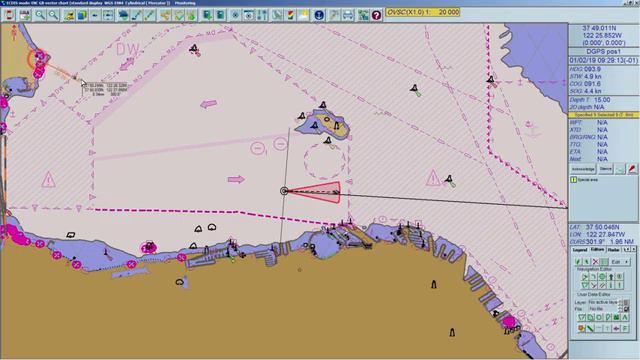
Task: Click the first red device toolbar icon
Action: (x=9, y=16)
